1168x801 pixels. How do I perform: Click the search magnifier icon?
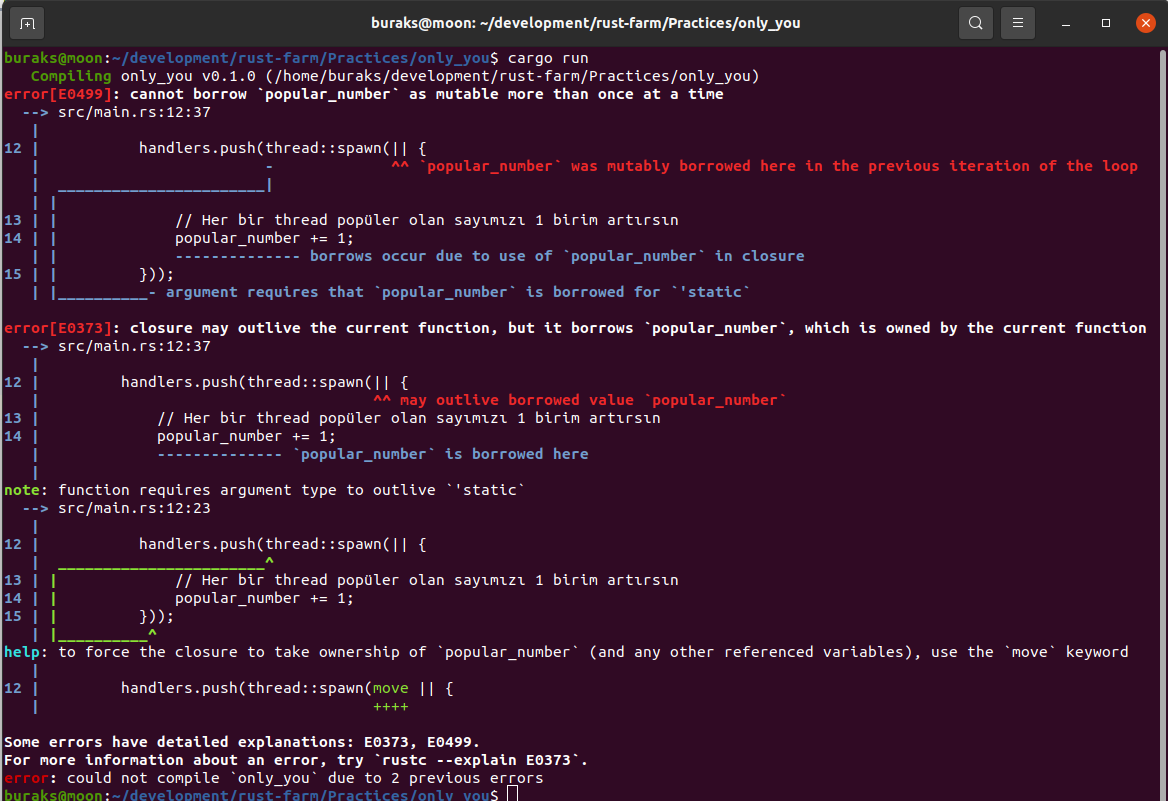(975, 22)
